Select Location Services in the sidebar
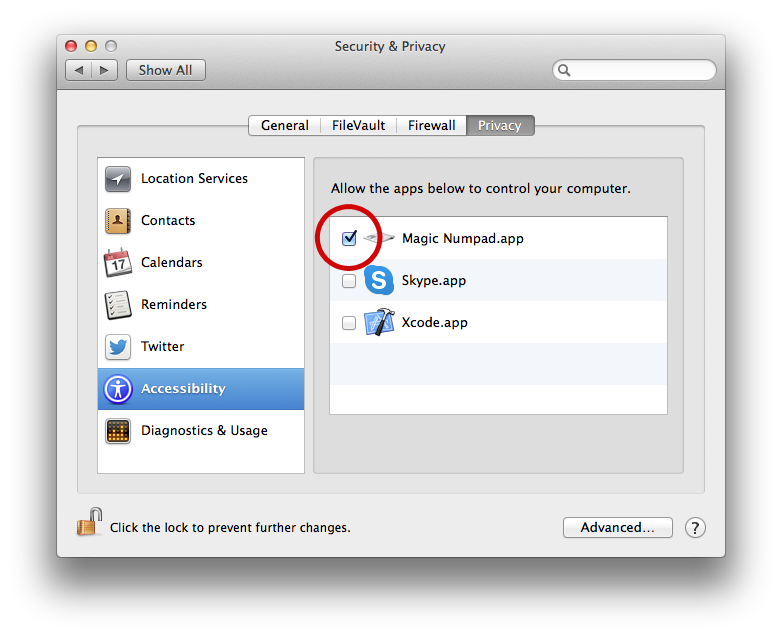Viewport: 782px width, 636px height. click(201, 179)
